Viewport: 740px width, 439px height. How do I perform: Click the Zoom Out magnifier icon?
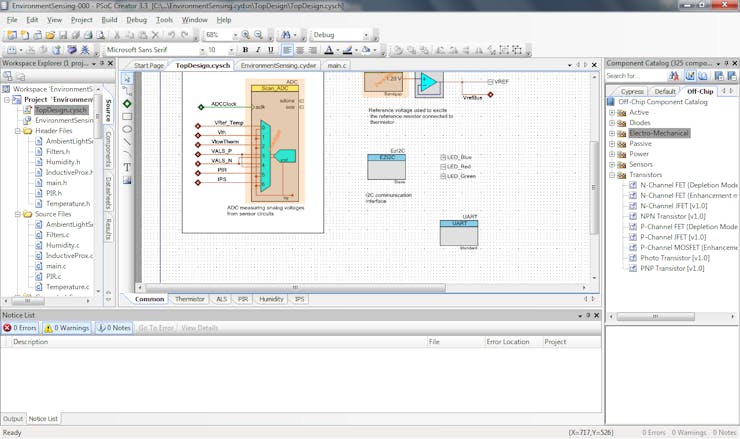point(258,35)
